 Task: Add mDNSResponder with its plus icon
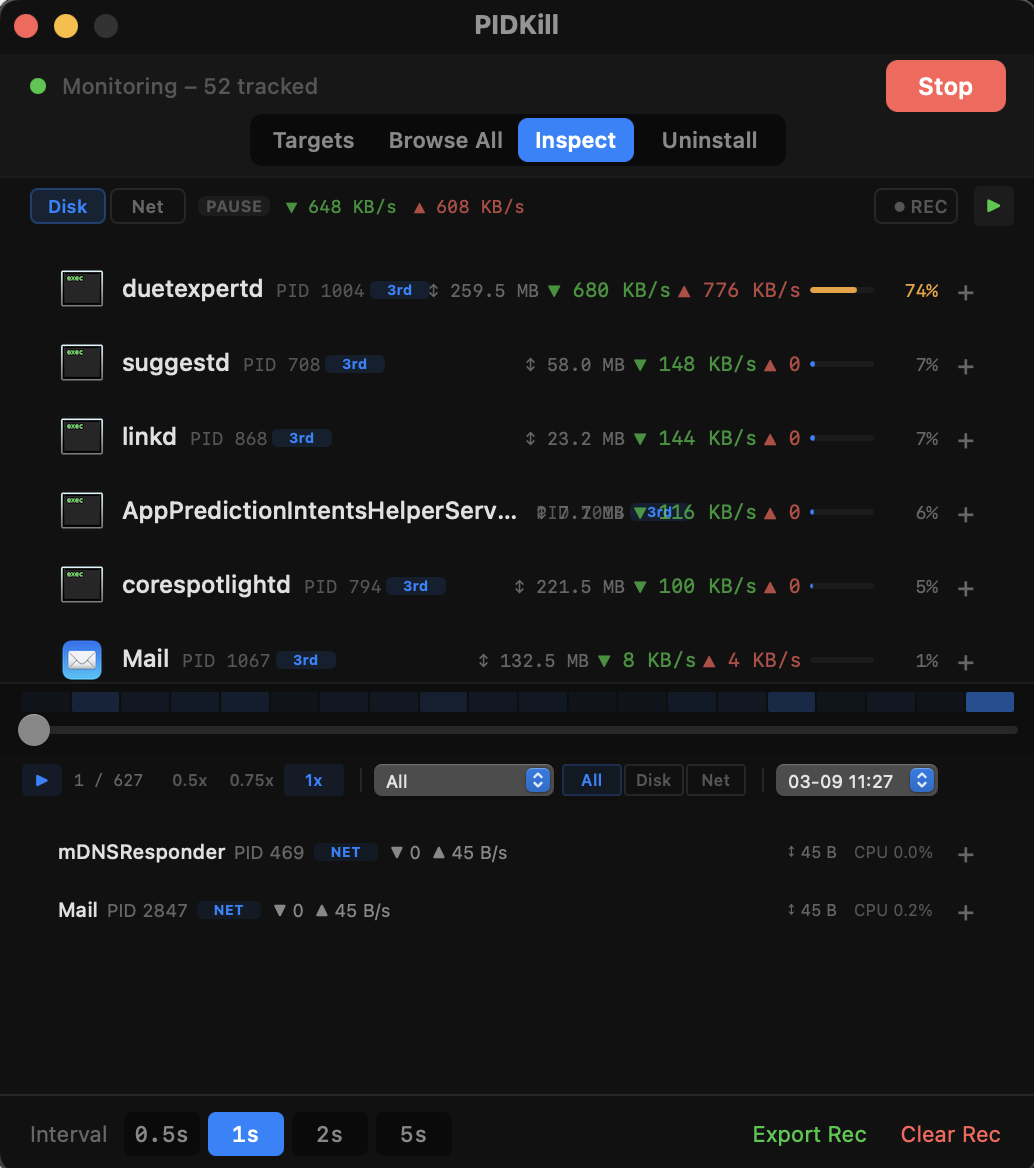pos(965,854)
